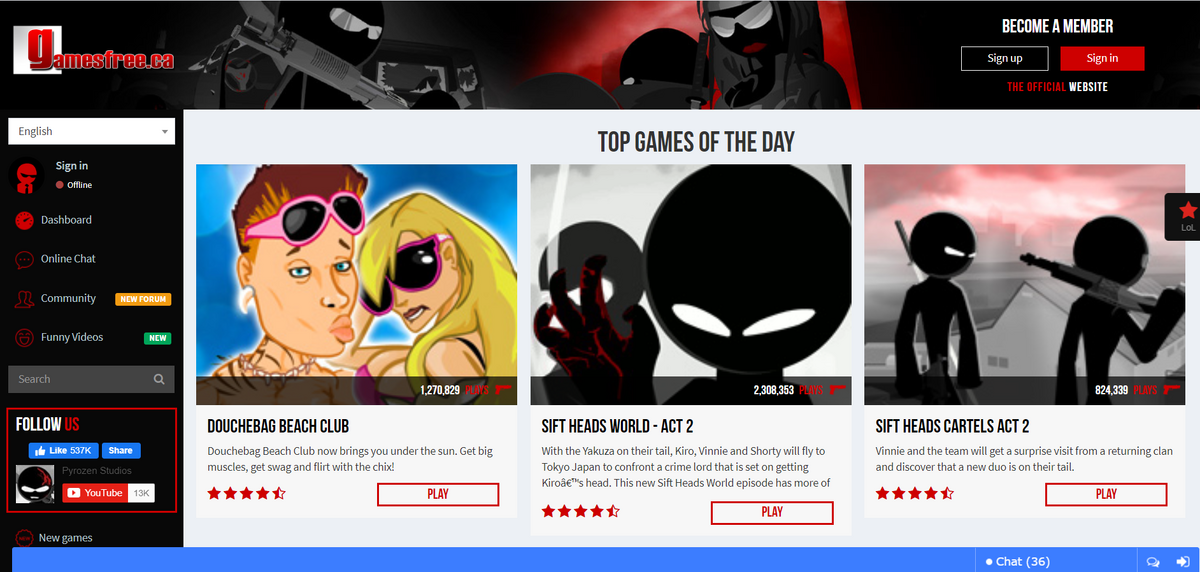Open the Dashboard icon in sidebar
The height and width of the screenshot is (572, 1200).
coord(25,220)
